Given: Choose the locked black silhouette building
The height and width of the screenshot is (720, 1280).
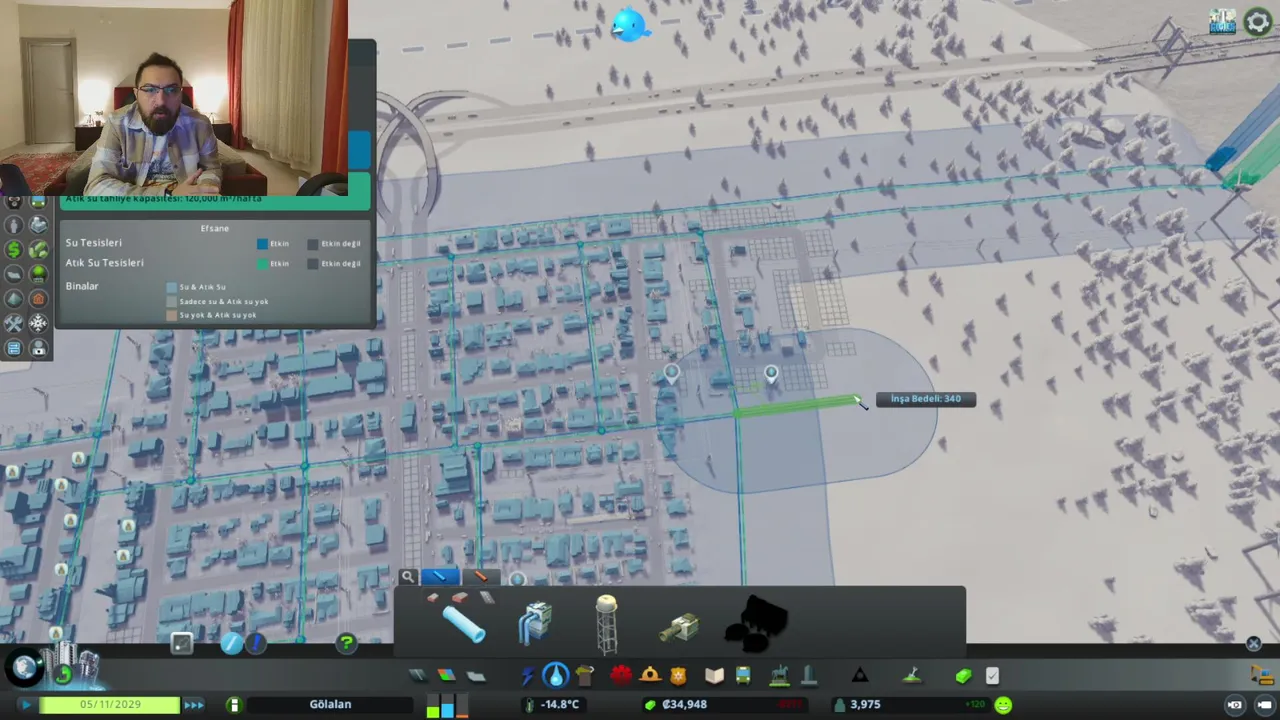Looking at the screenshot, I should [756, 622].
